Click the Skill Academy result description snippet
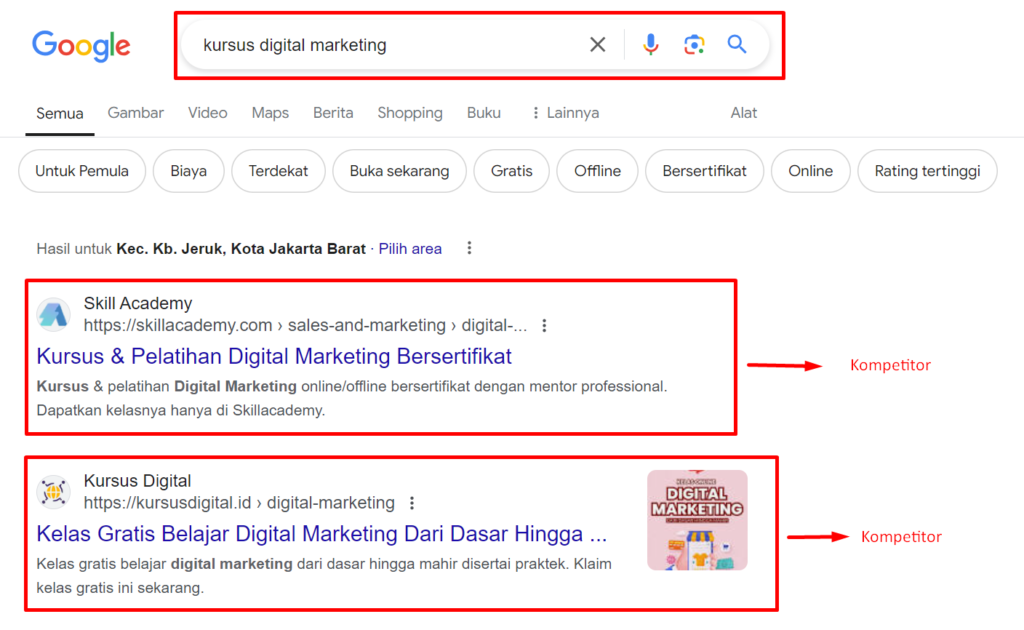The image size is (1024, 630). [x=352, y=398]
